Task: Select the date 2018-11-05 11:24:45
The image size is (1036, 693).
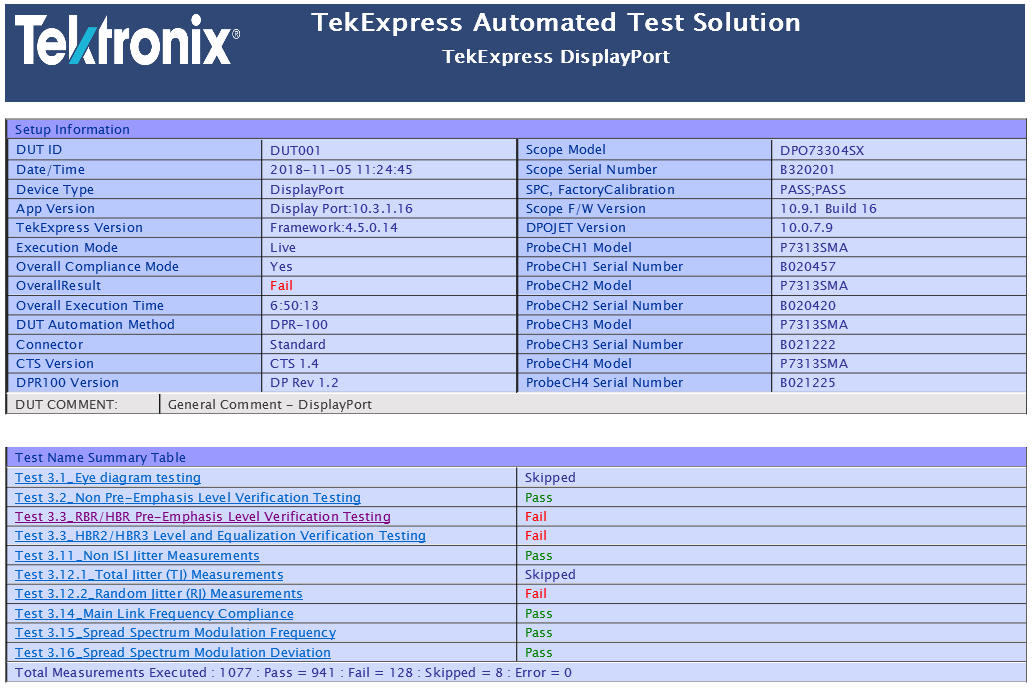Action: coord(341,170)
